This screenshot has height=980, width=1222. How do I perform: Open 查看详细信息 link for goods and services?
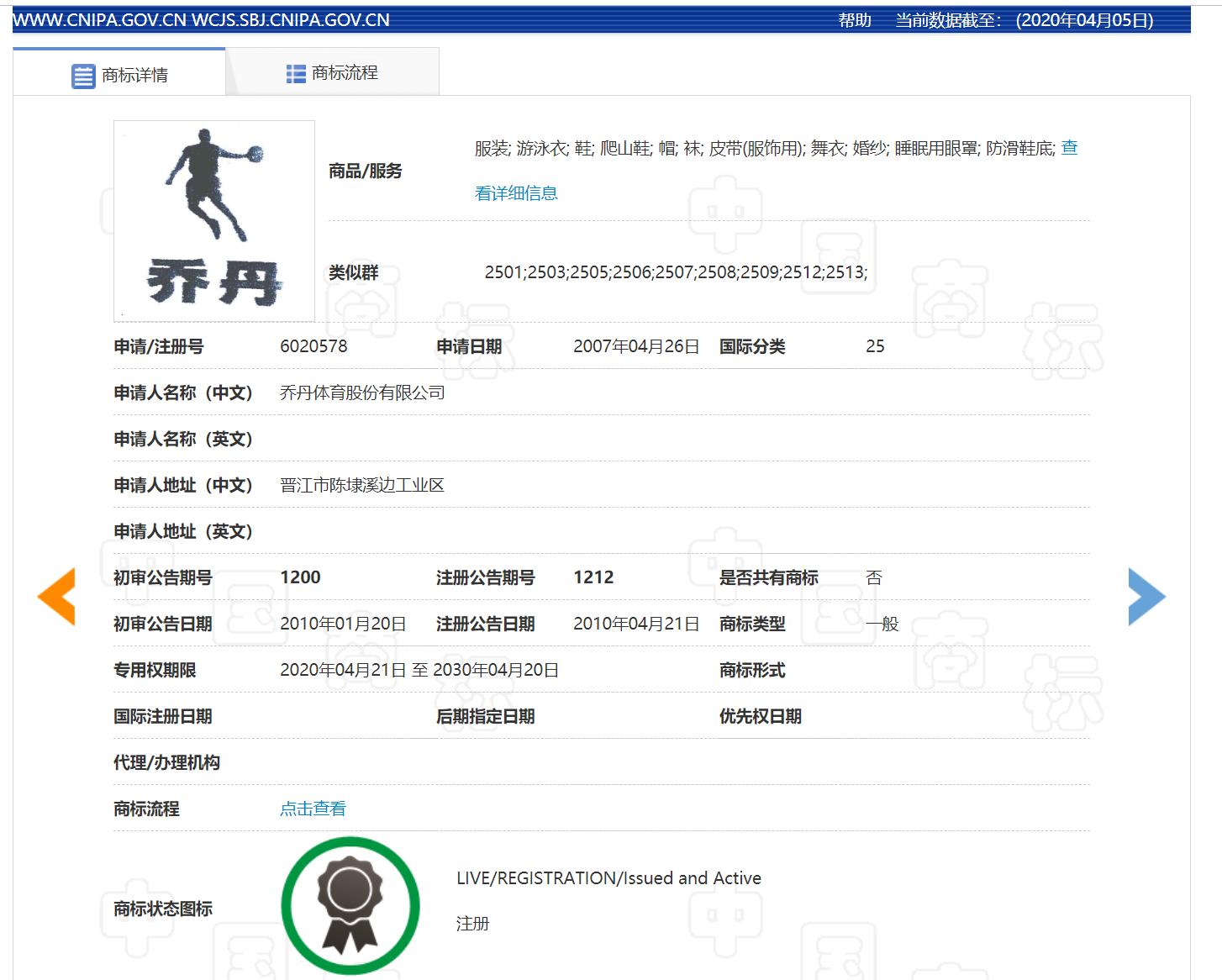(x=516, y=192)
